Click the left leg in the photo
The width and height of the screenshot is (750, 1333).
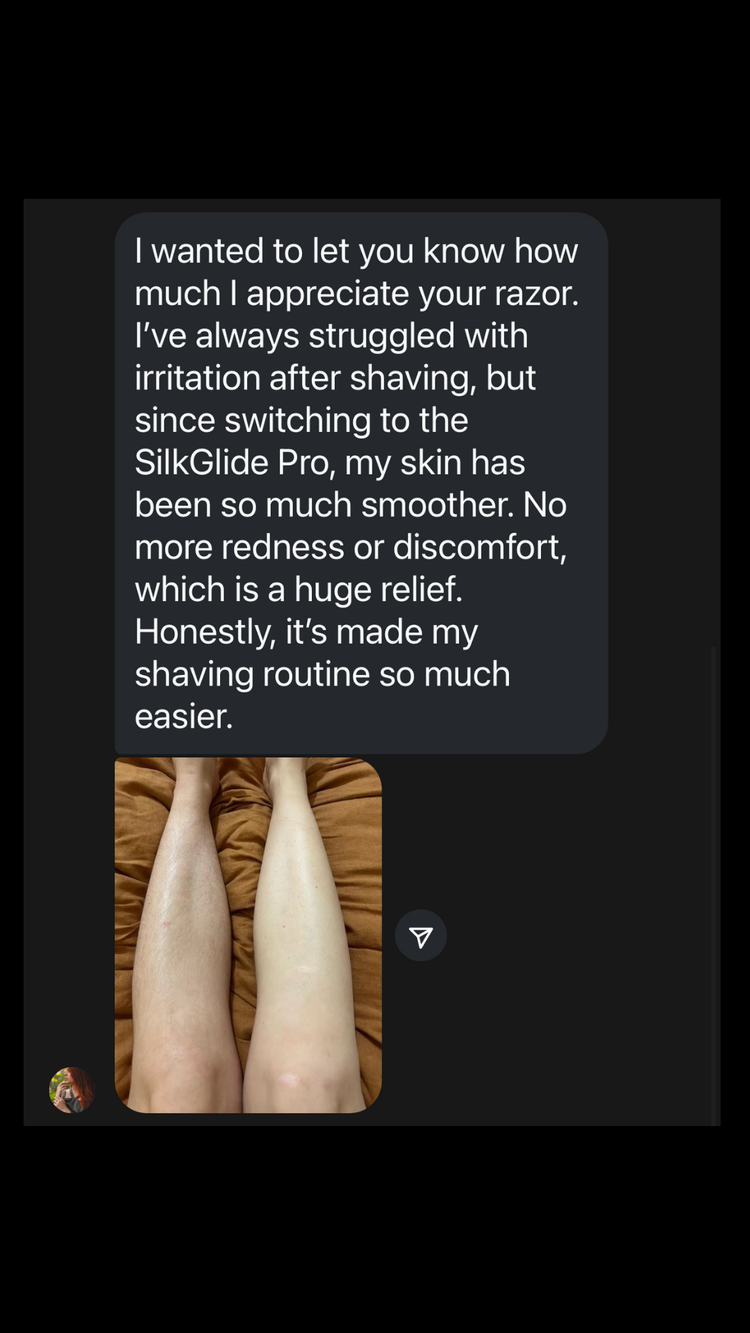click(185, 950)
